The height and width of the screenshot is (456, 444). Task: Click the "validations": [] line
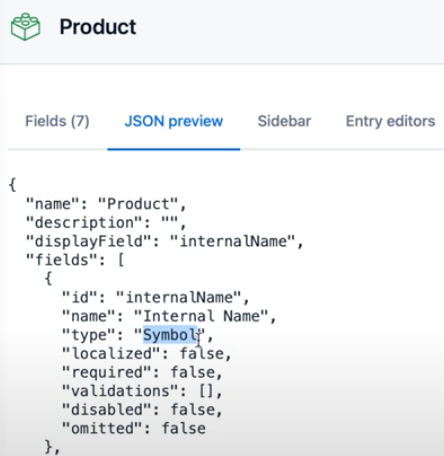pyautogui.click(x=142, y=391)
